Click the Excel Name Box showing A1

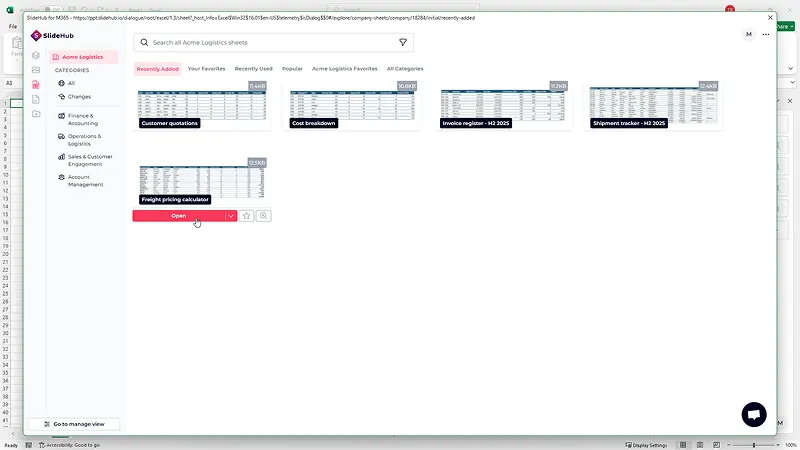point(11,83)
